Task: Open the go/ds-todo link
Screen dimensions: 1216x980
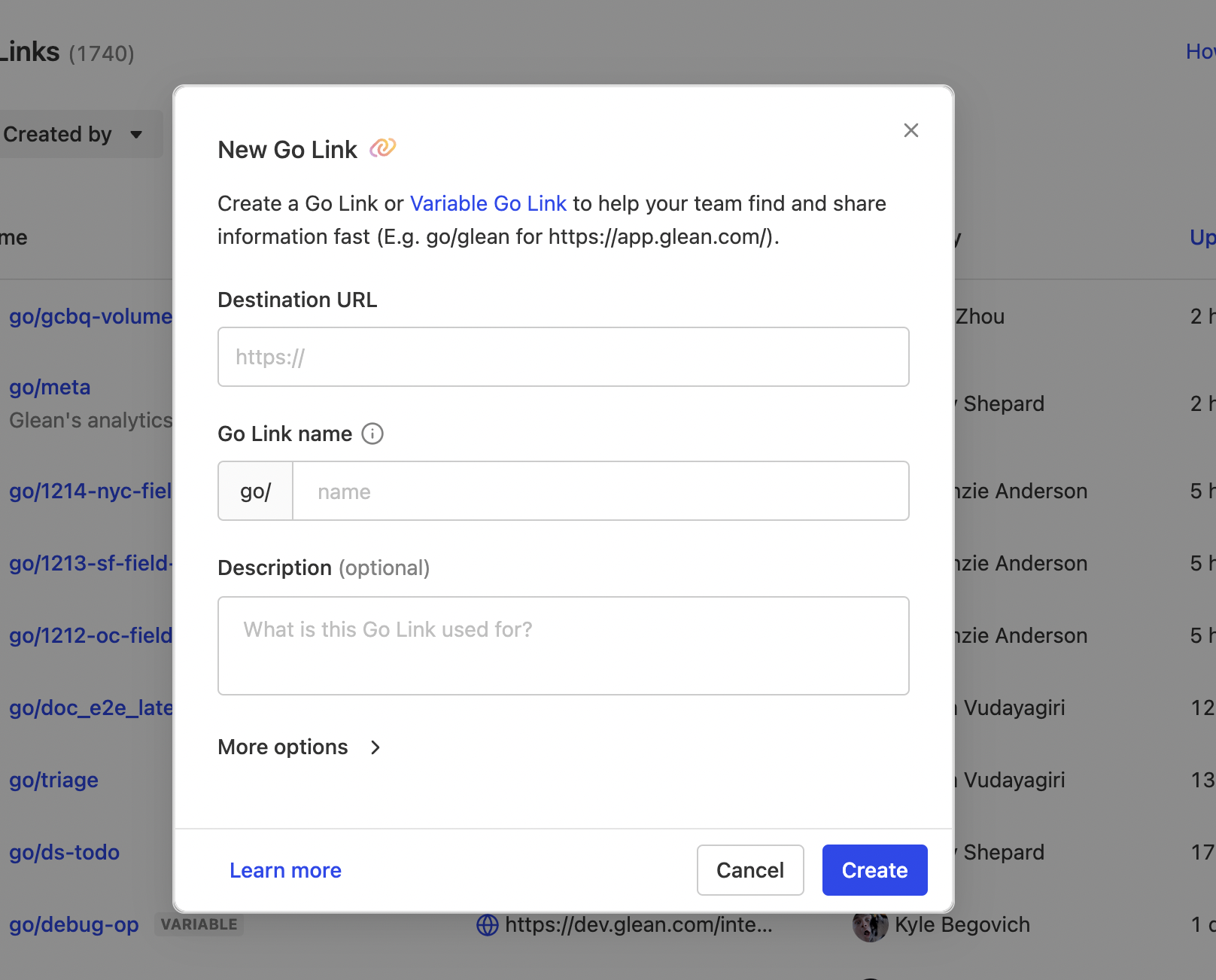Action: [x=64, y=852]
